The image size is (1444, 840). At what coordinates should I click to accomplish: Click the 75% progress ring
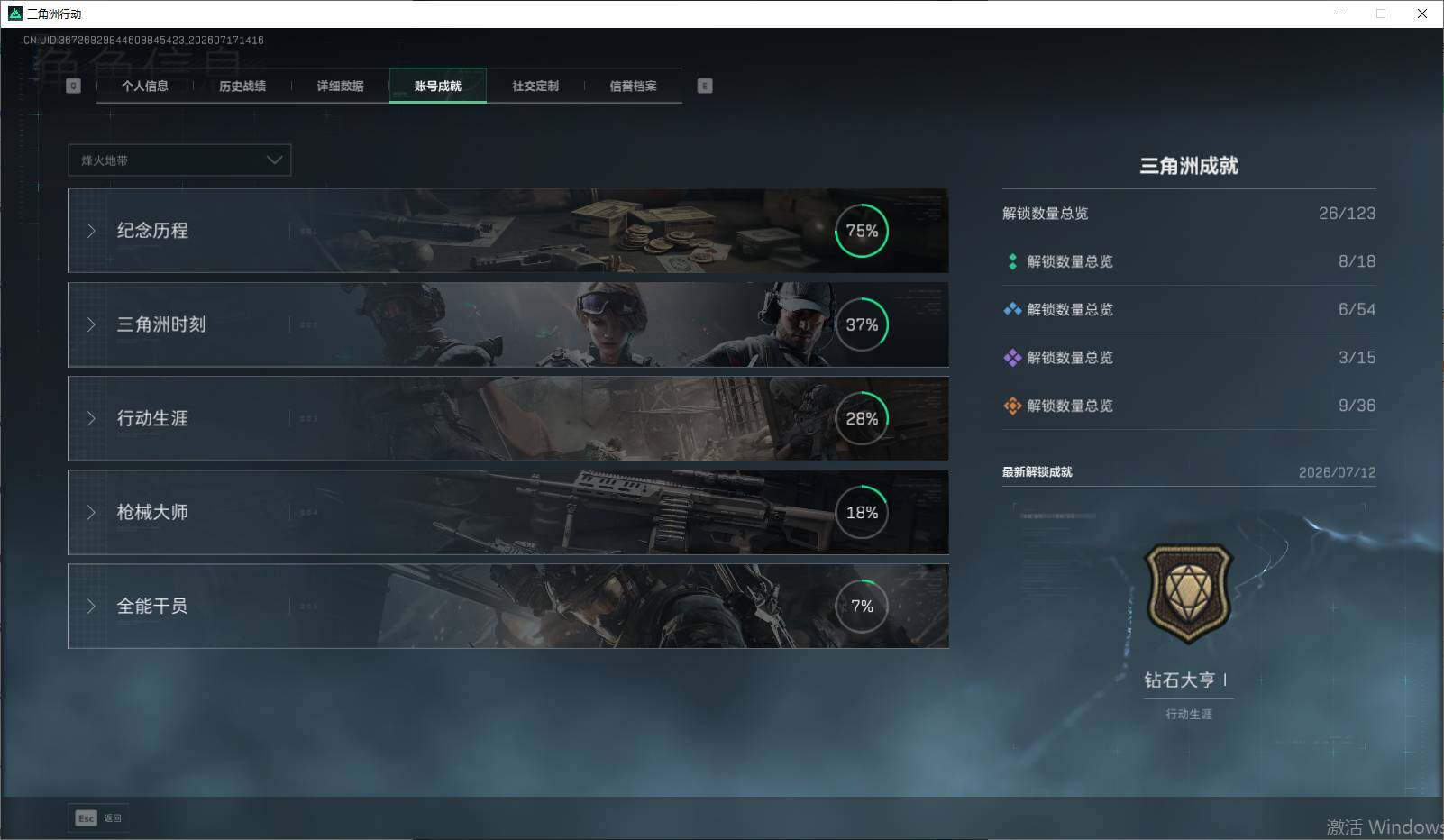pyautogui.click(x=862, y=231)
